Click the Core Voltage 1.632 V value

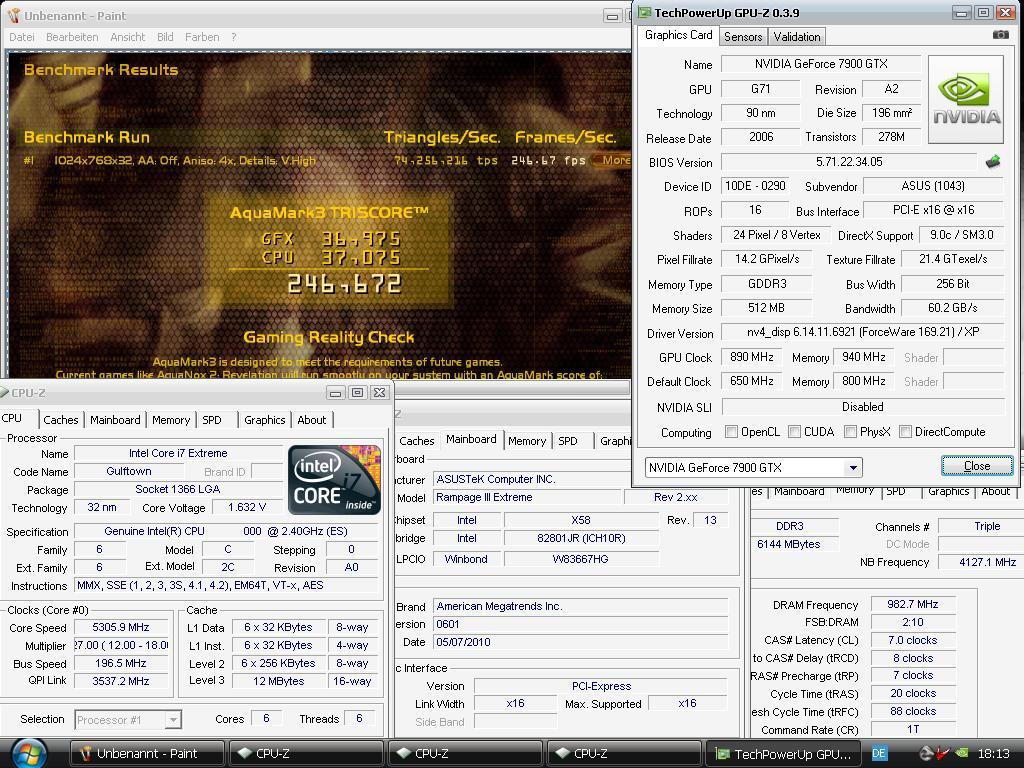[x=247, y=507]
